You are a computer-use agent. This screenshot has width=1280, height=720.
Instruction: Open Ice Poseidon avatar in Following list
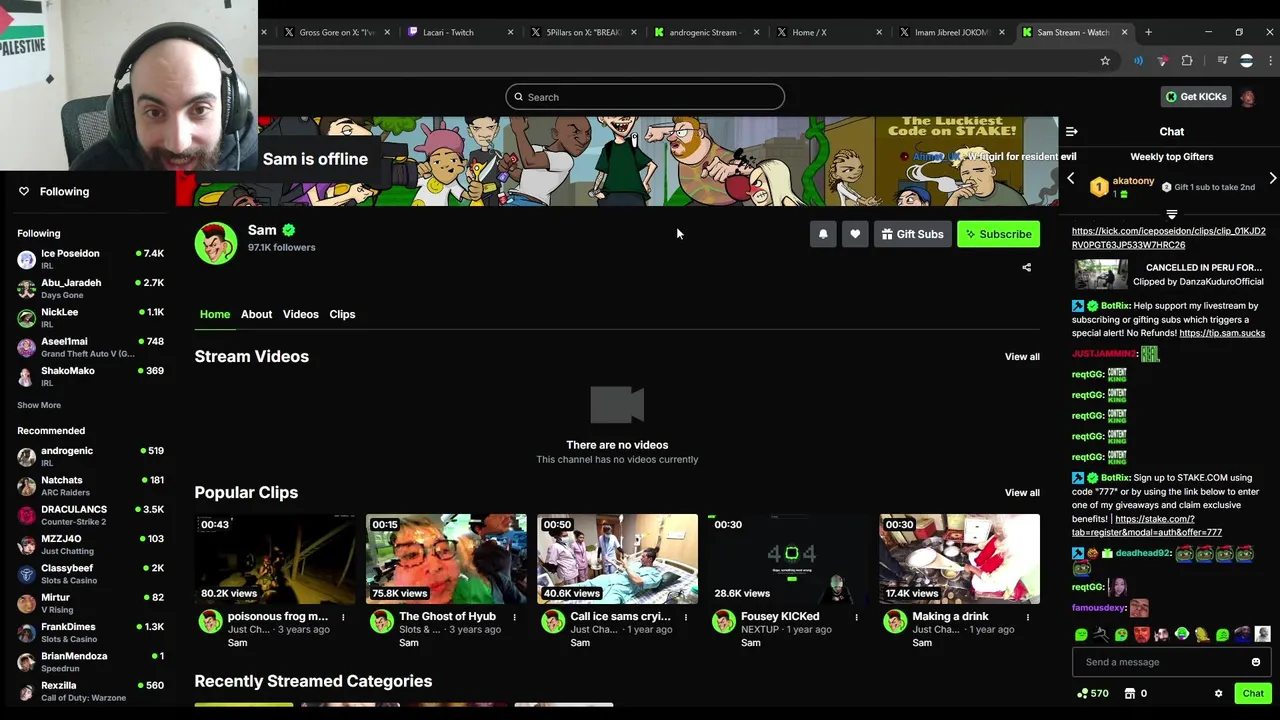27,259
